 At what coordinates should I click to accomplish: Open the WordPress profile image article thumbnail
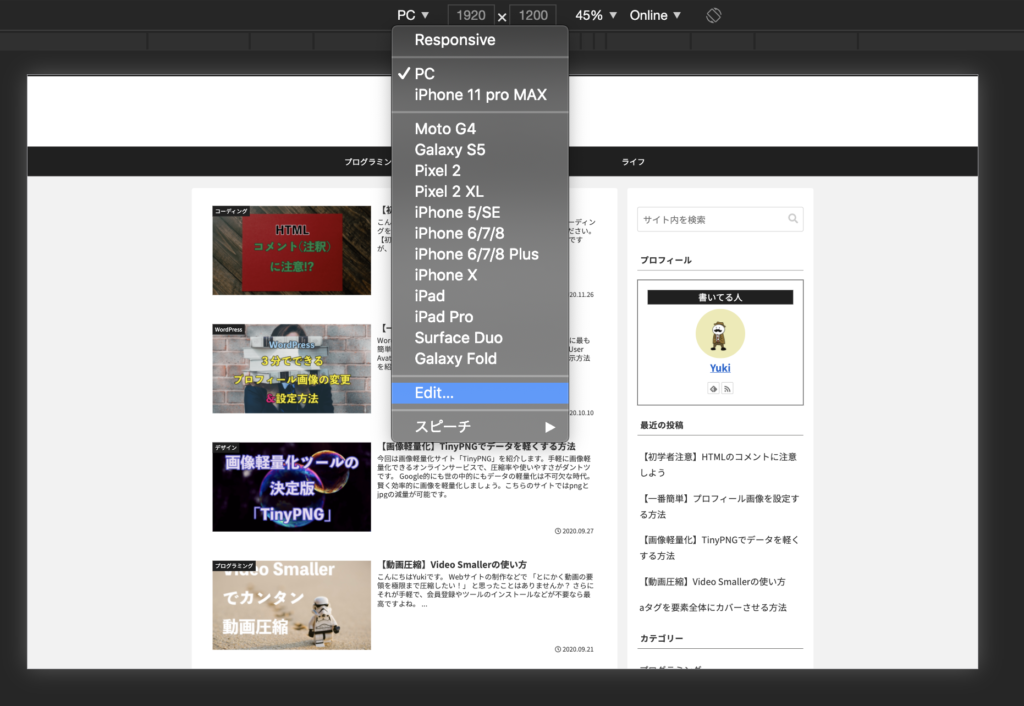click(x=291, y=368)
